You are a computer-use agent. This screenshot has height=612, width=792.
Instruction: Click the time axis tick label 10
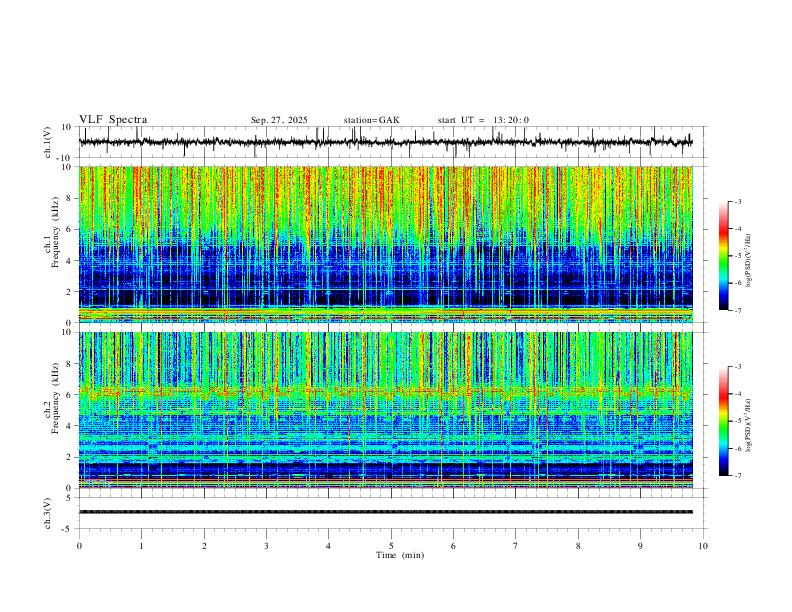(703, 546)
